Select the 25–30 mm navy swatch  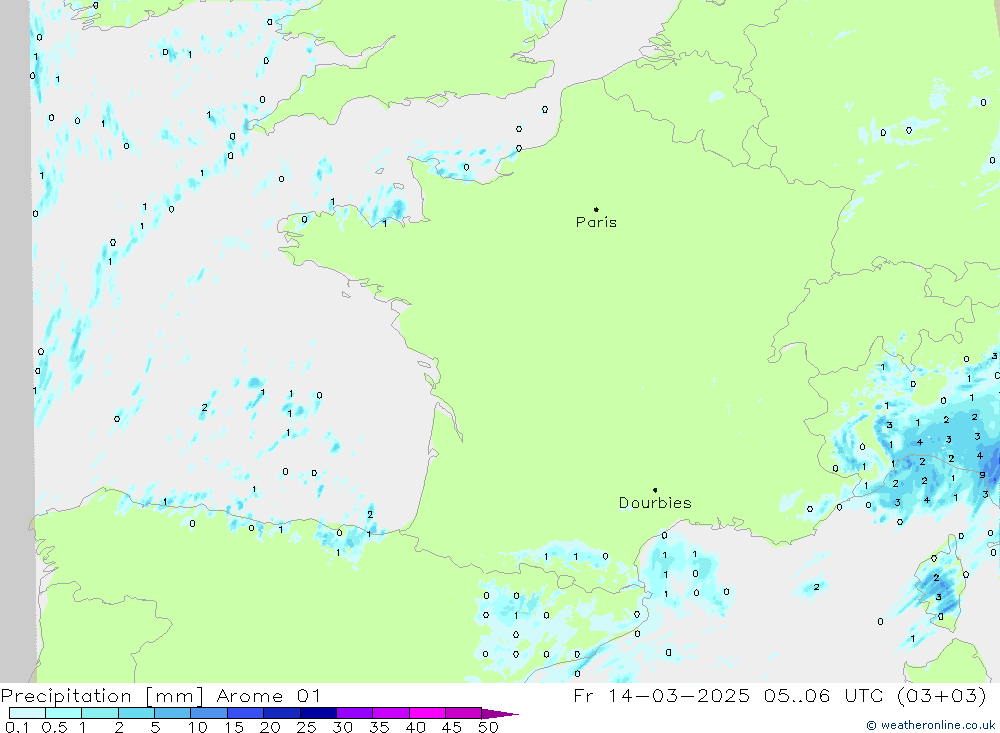coord(318,713)
